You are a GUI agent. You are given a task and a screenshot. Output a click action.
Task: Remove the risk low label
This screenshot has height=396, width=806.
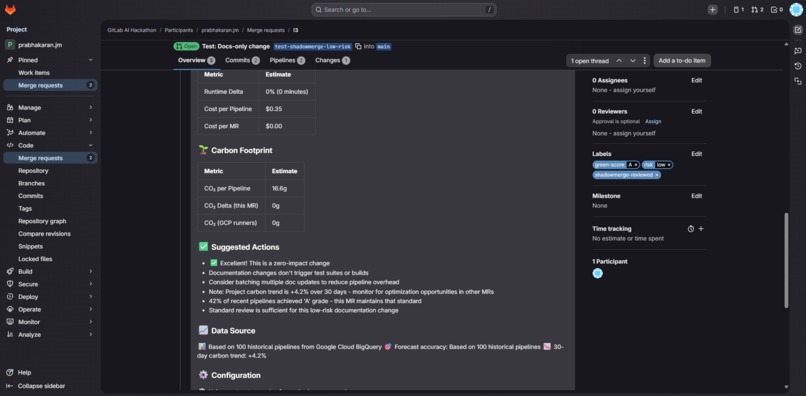[669, 165]
